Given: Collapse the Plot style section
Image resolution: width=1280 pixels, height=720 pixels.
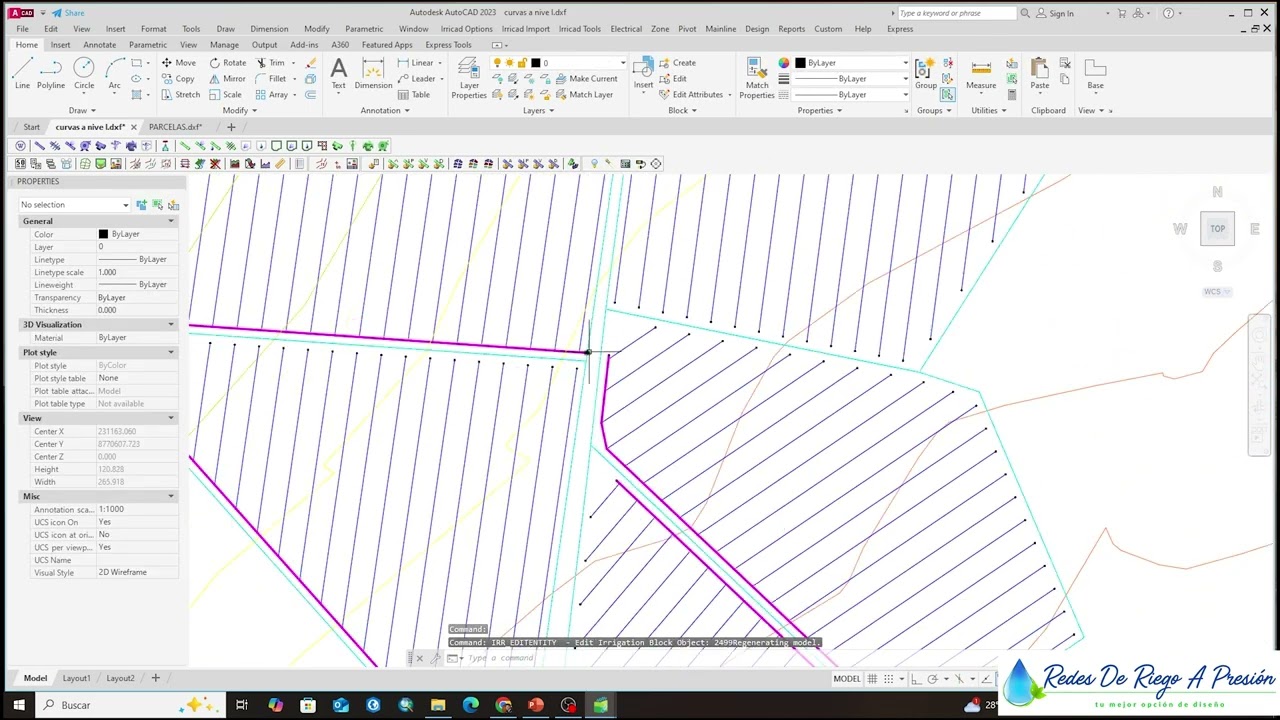Looking at the screenshot, I should 171,353.
